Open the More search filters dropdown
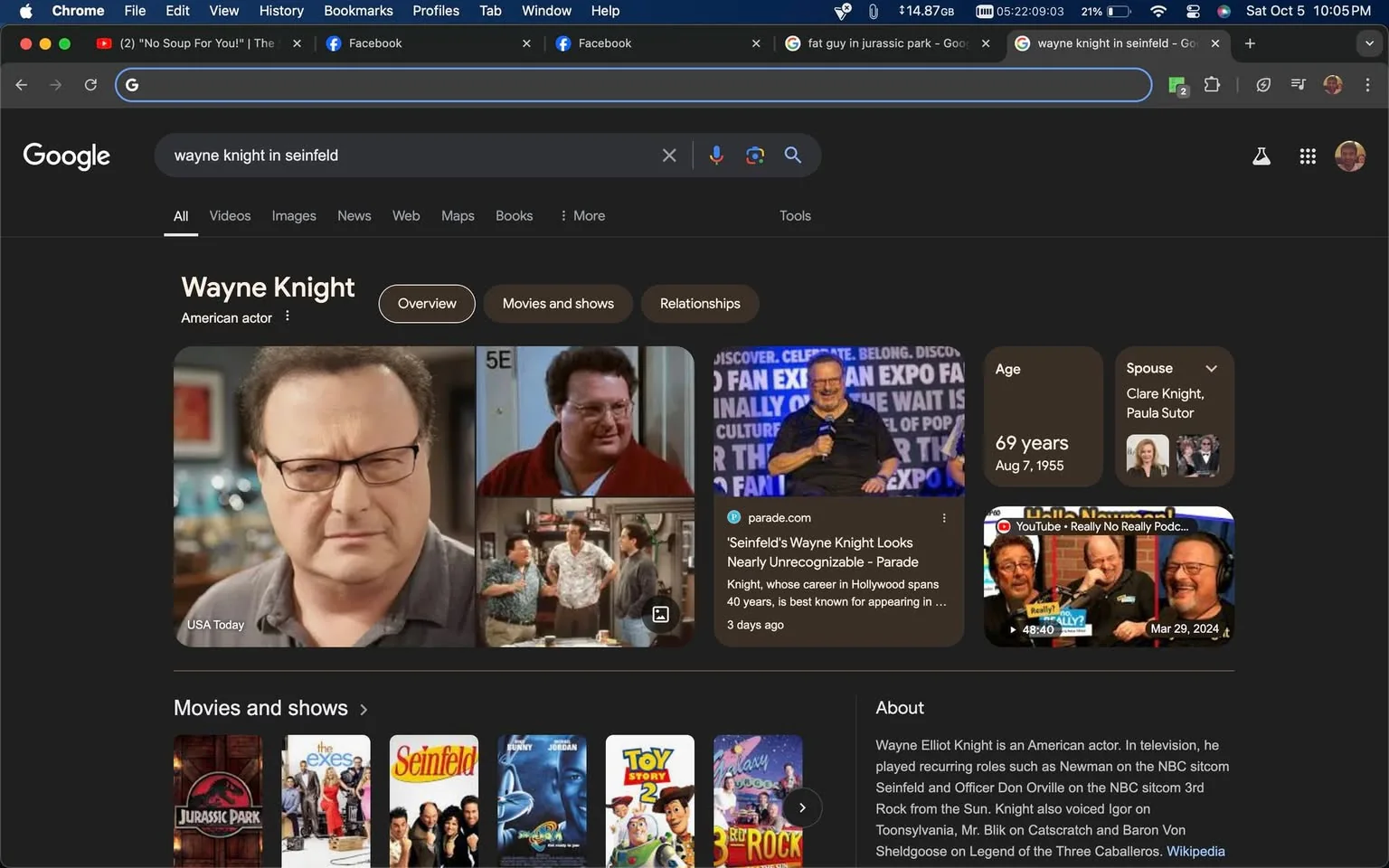This screenshot has height=868, width=1389. pyautogui.click(x=582, y=216)
